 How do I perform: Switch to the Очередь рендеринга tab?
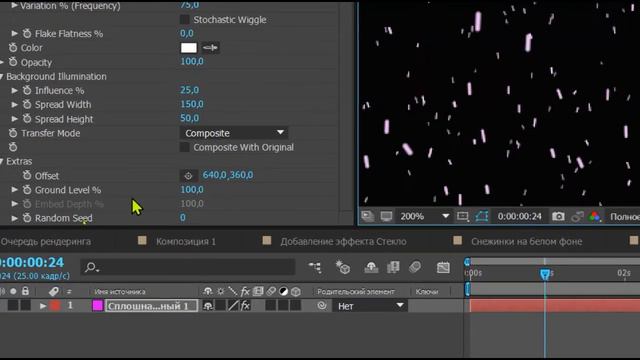click(46, 242)
